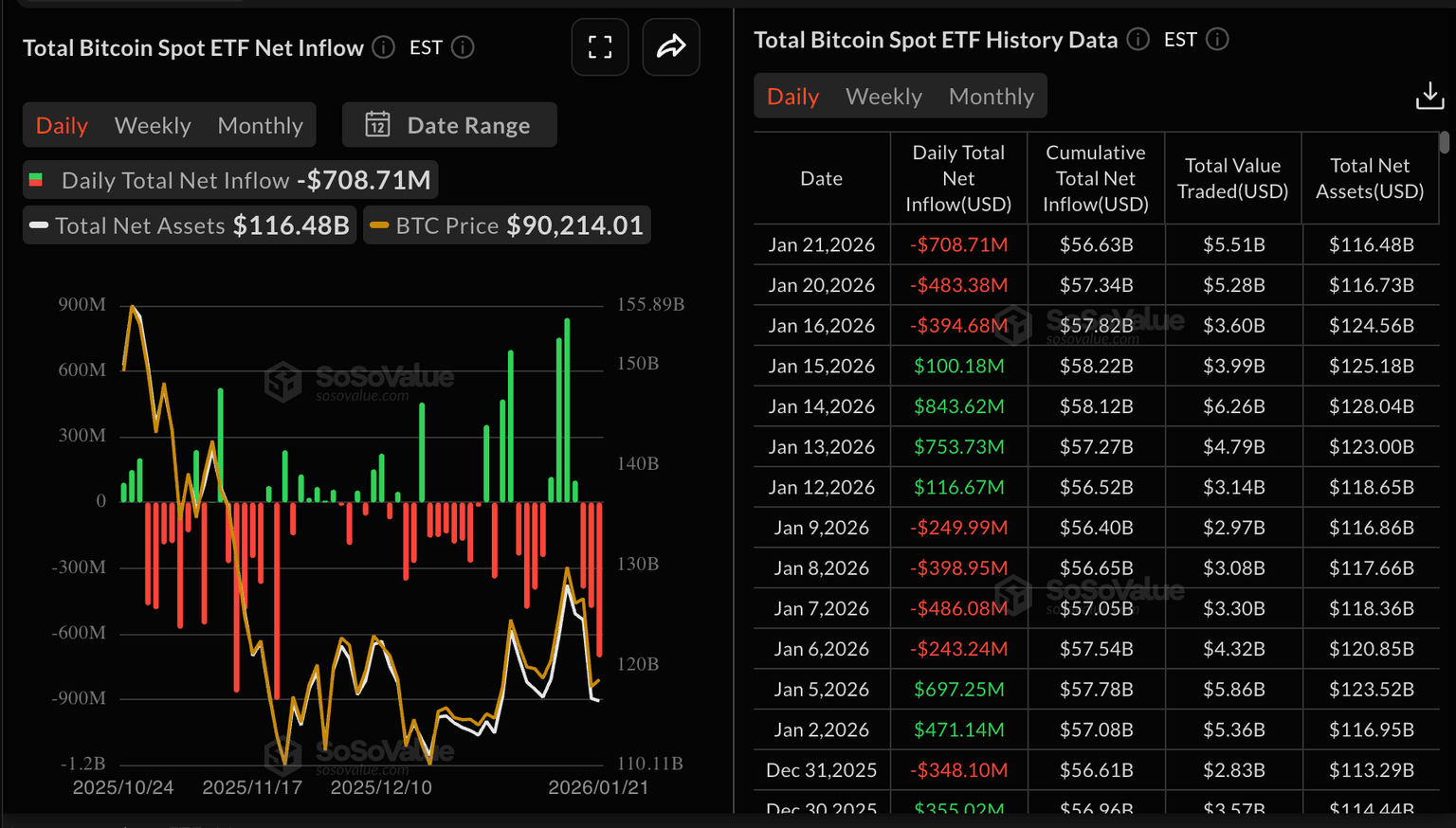Click the $697.25M inflow value
Viewport: 1456px width, 828px height.
[x=958, y=690]
